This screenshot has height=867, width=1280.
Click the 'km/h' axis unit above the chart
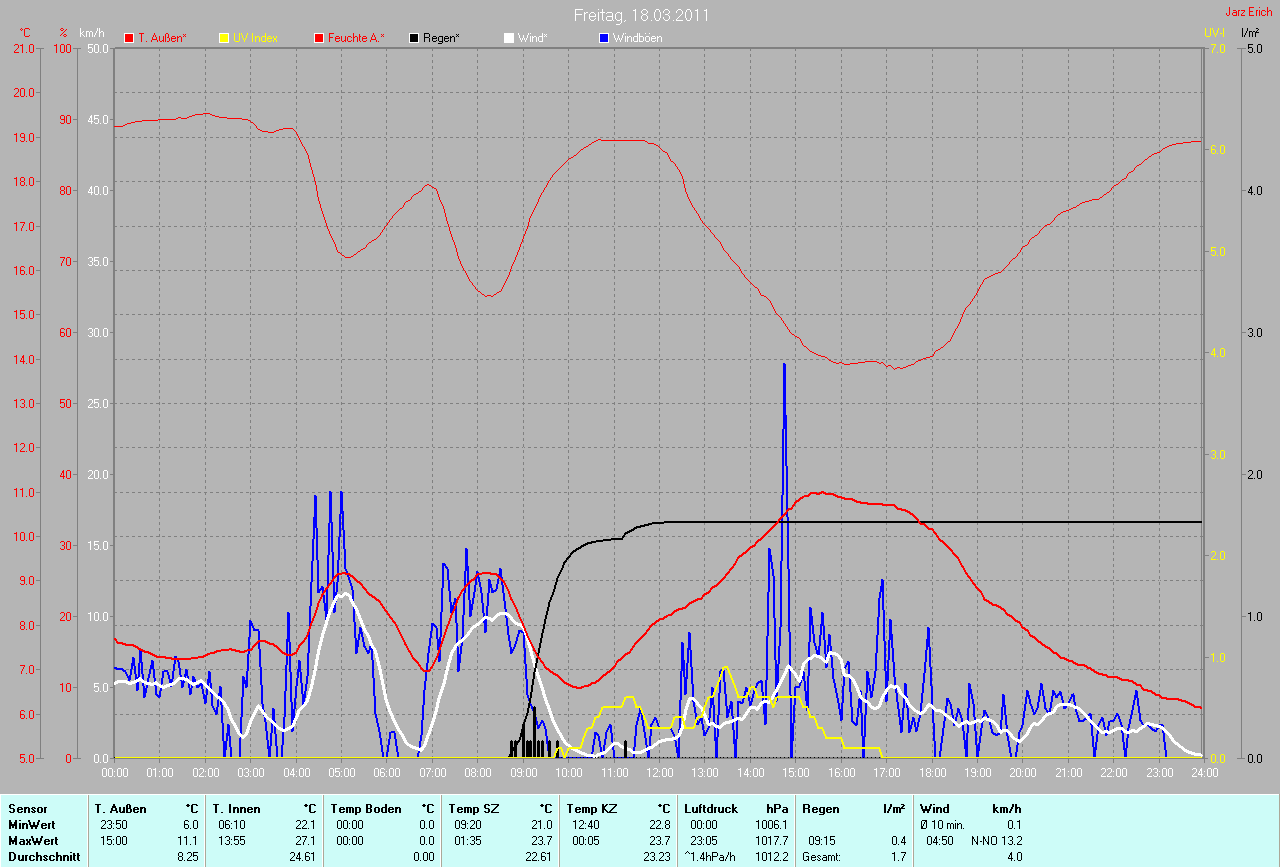point(91,33)
